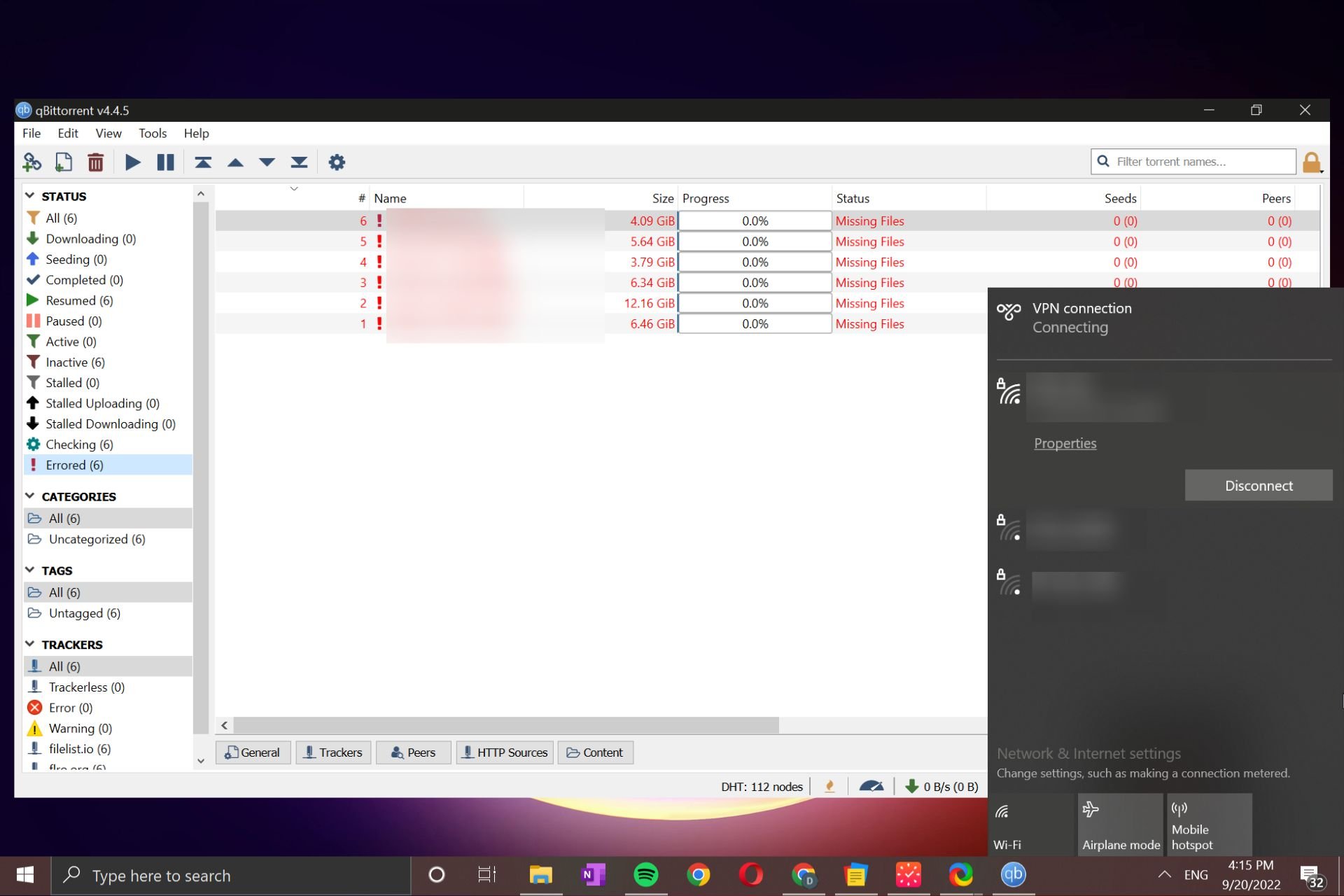Screen dimensions: 1344x896
Task: Collapse the TAGS section
Action: pos(29,570)
